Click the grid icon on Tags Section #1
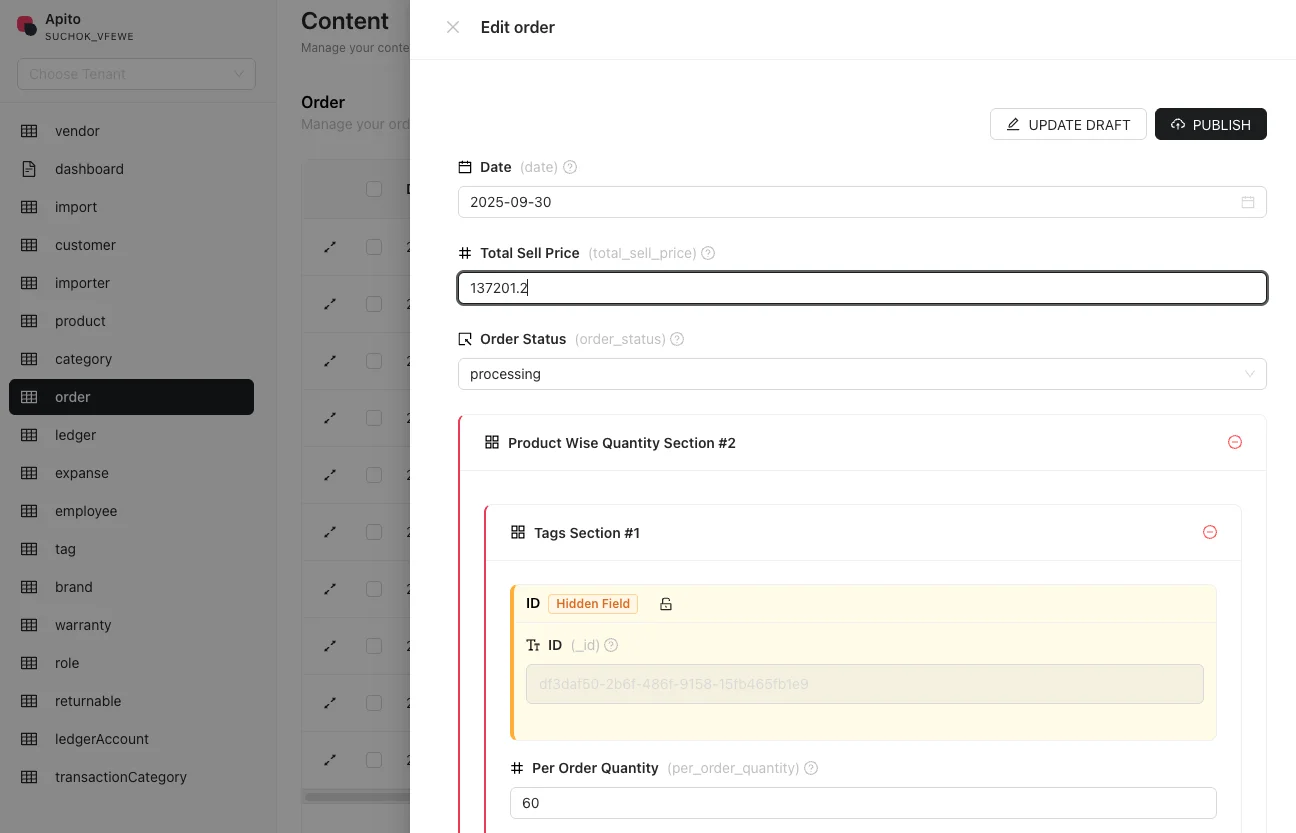Image resolution: width=1296 pixels, height=833 pixels. point(518,532)
